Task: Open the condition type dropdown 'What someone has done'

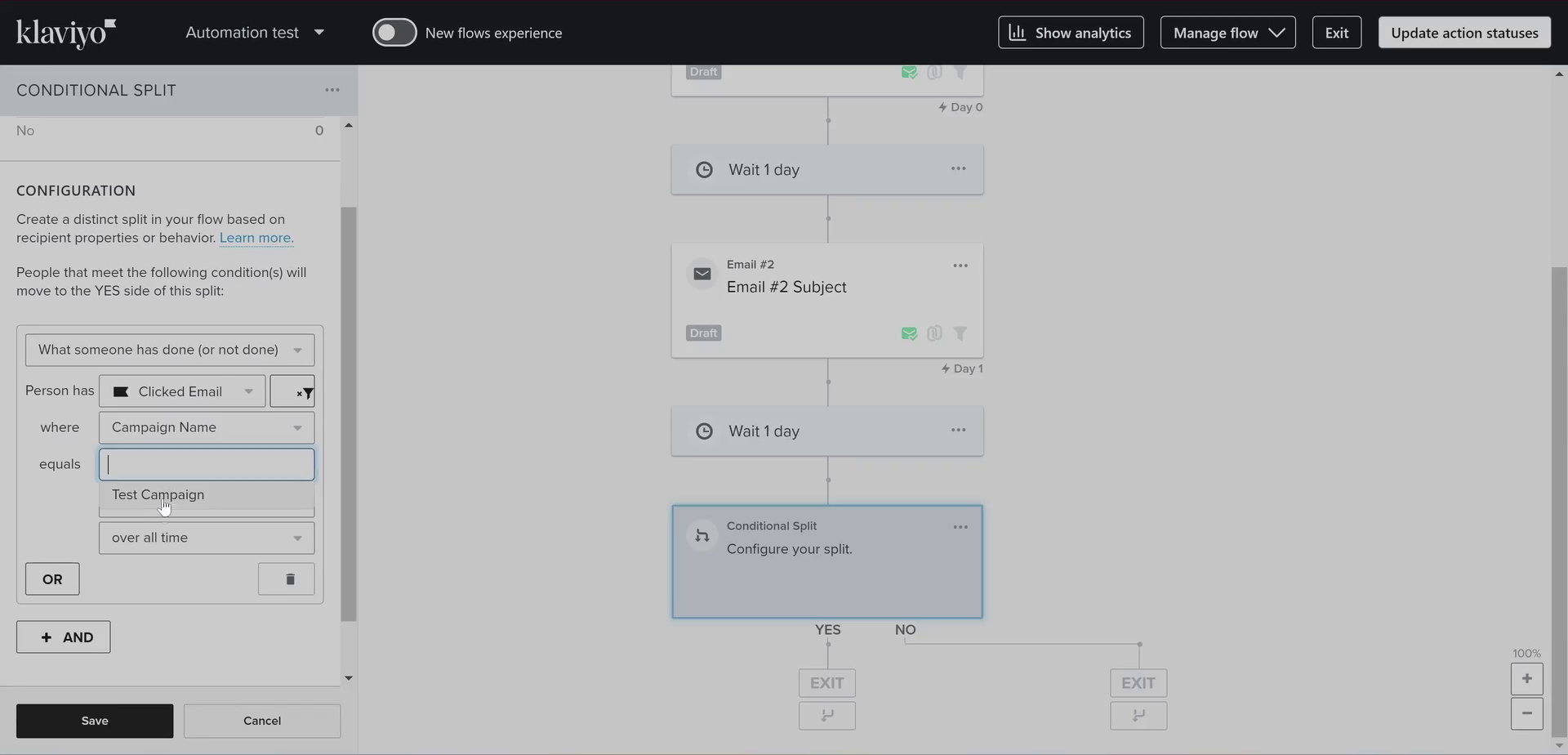Action: tap(170, 350)
